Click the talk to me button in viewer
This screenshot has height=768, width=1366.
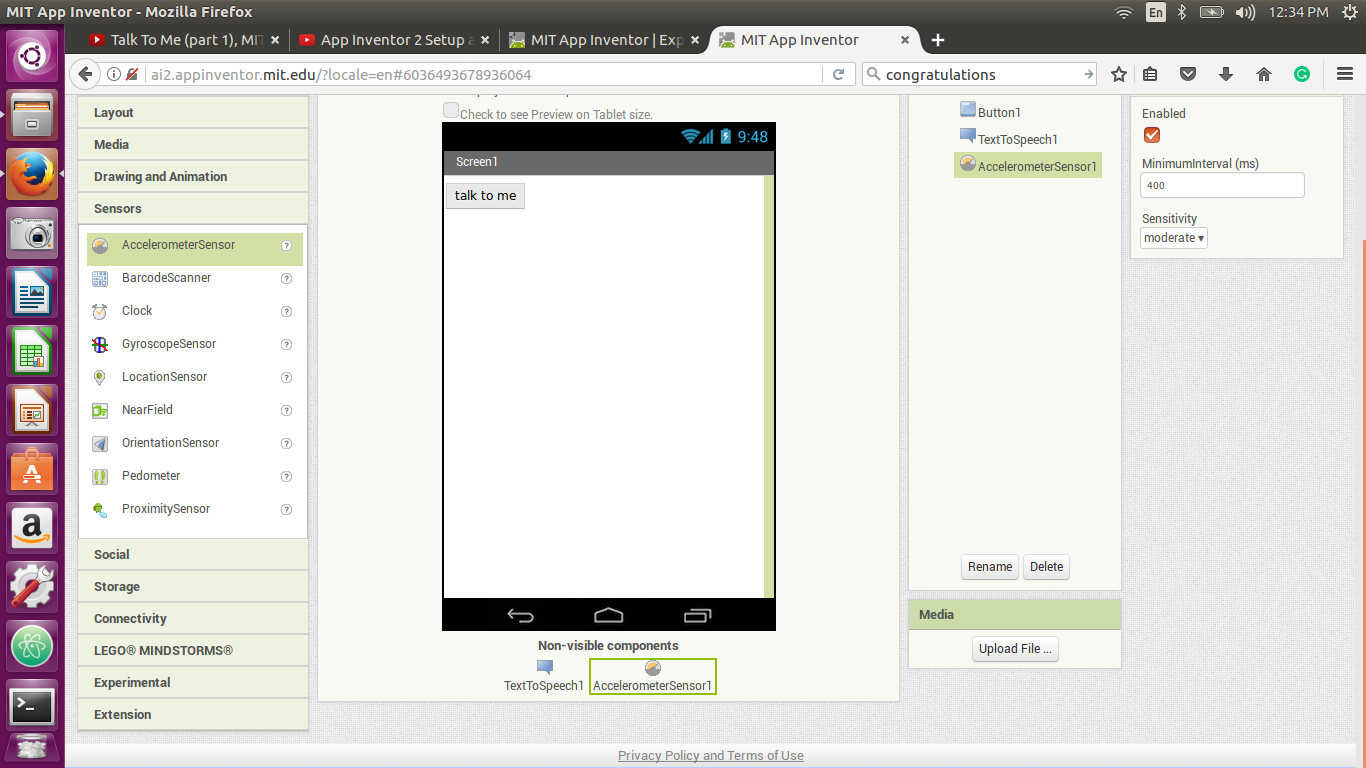tap(485, 195)
